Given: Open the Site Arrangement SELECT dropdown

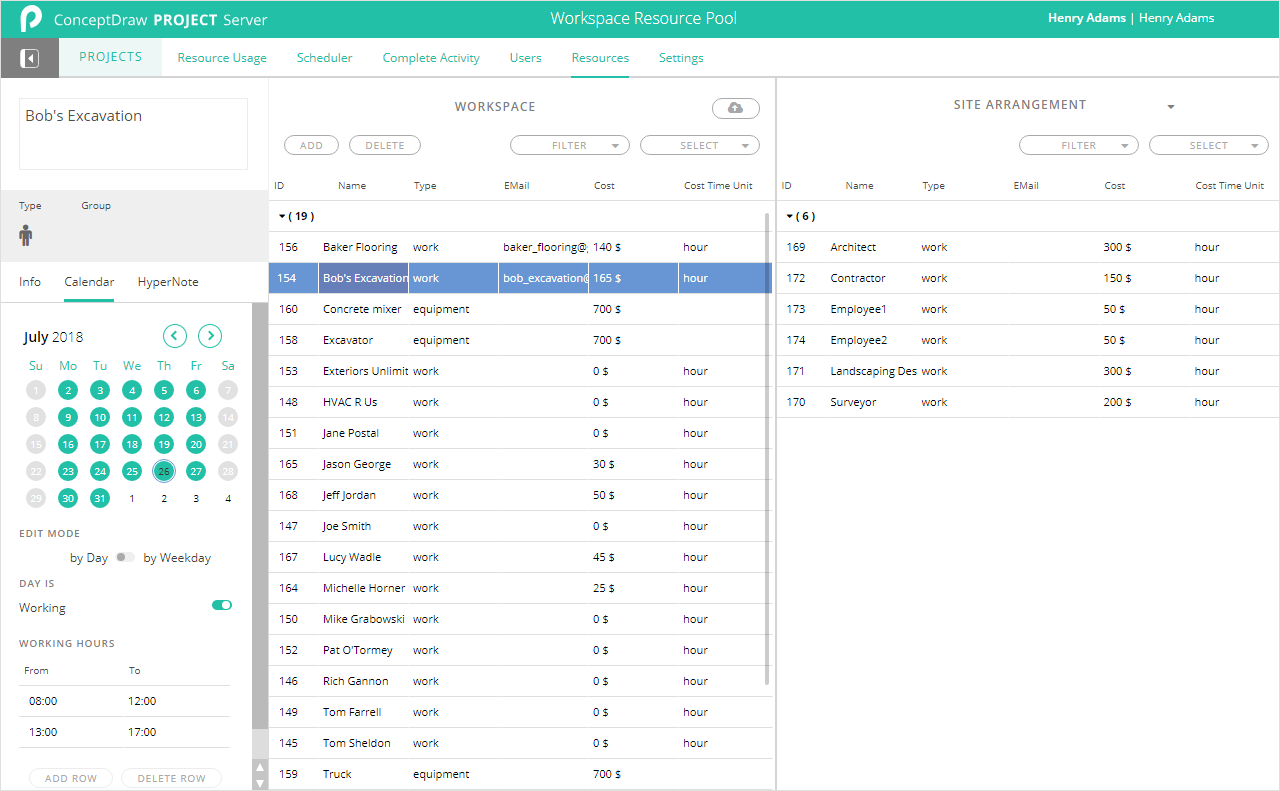Looking at the screenshot, I should click(1209, 146).
